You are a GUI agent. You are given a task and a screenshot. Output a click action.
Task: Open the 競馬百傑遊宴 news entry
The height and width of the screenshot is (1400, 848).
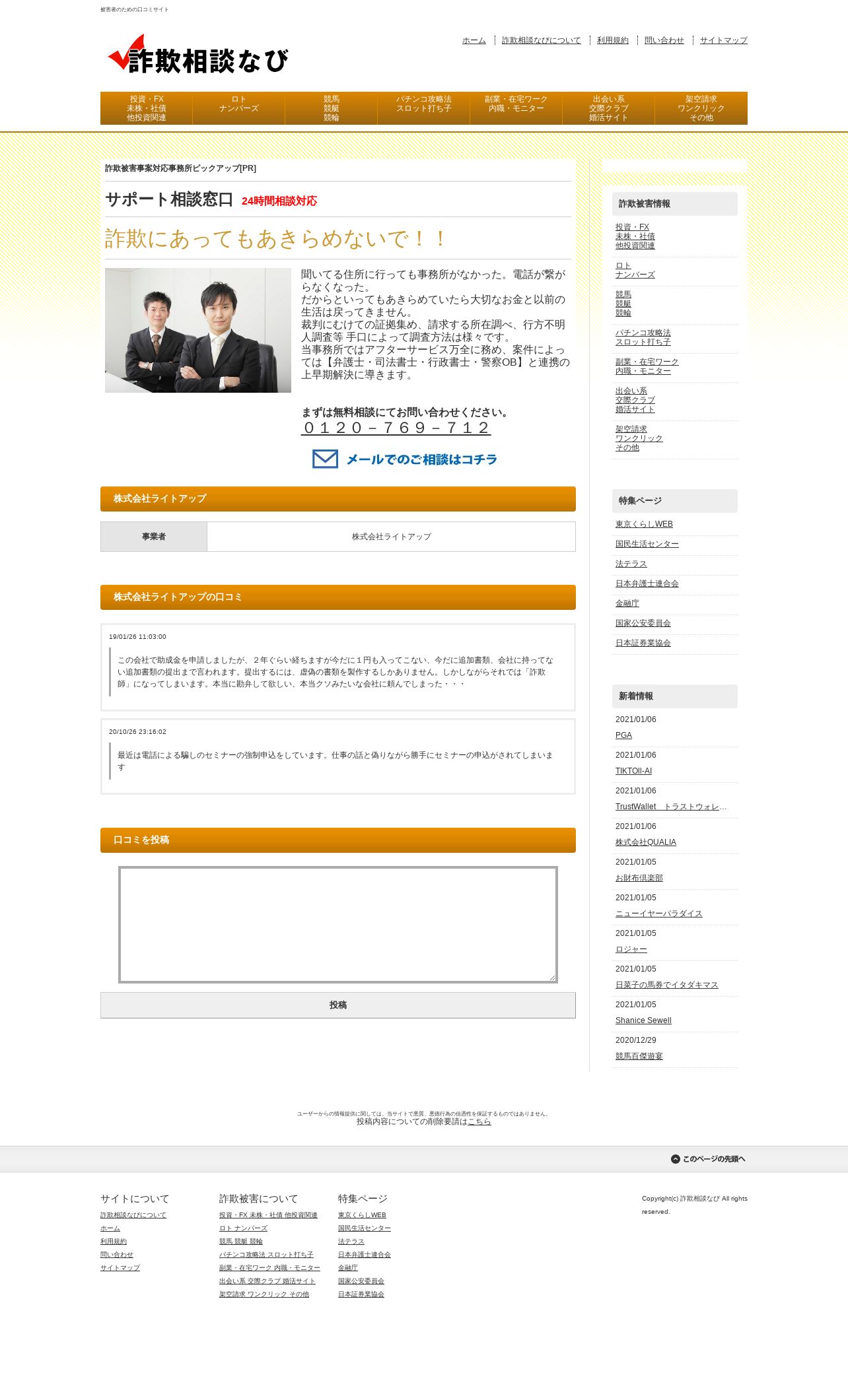click(x=639, y=1056)
